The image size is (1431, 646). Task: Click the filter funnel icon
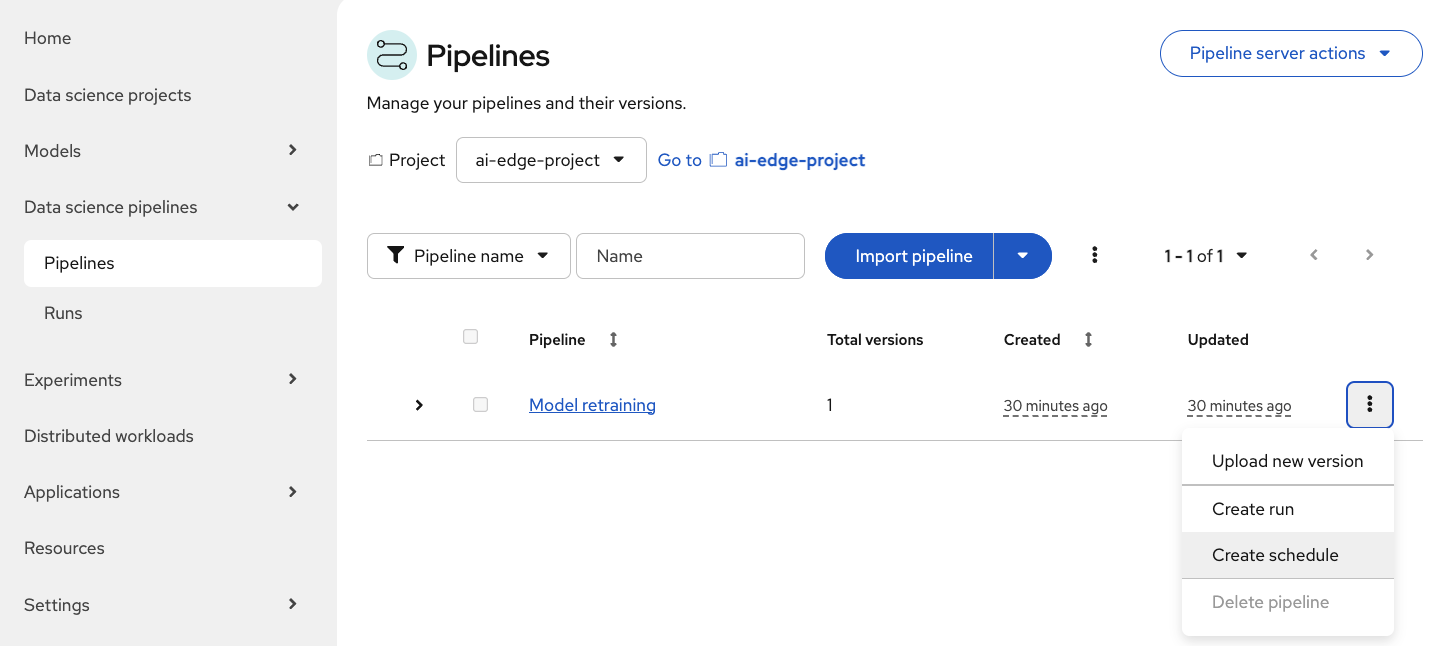396,256
